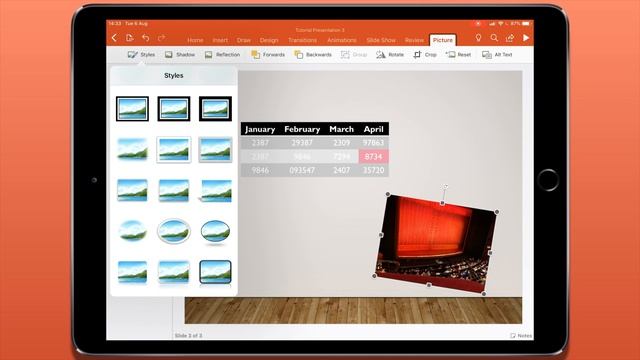Select the table cell 35720

pos(373,170)
